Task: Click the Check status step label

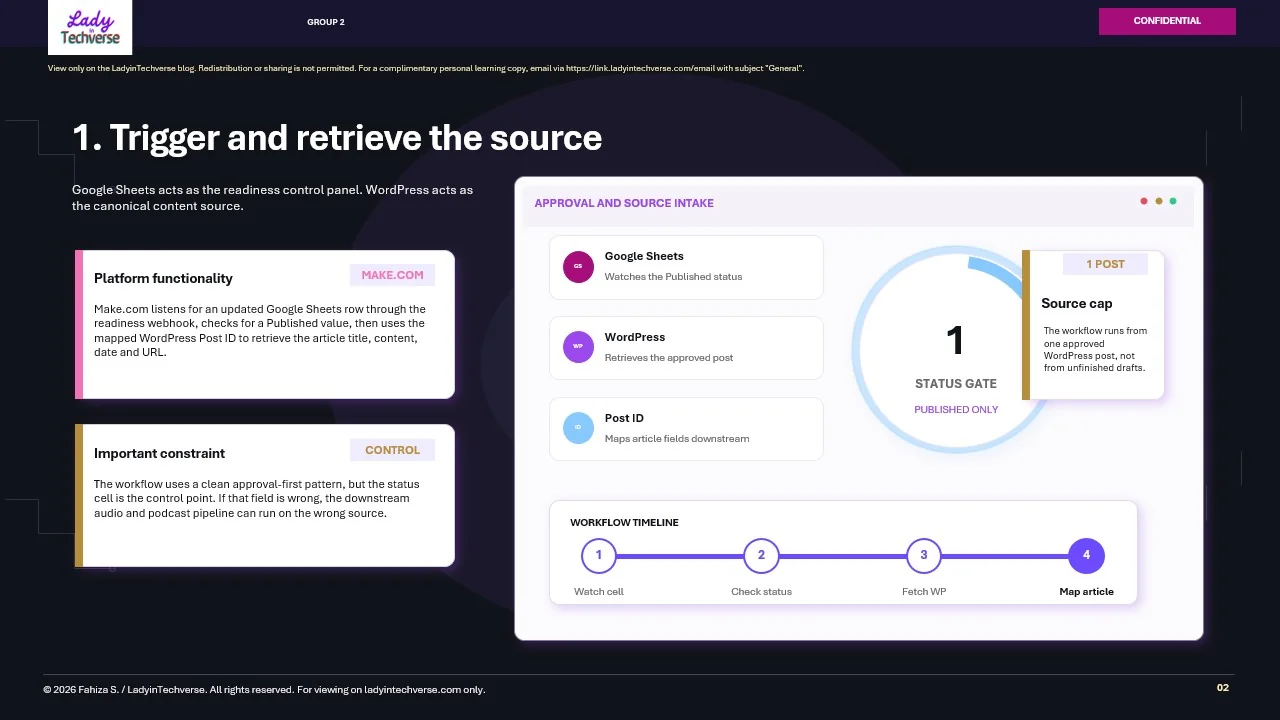Action: click(x=761, y=592)
